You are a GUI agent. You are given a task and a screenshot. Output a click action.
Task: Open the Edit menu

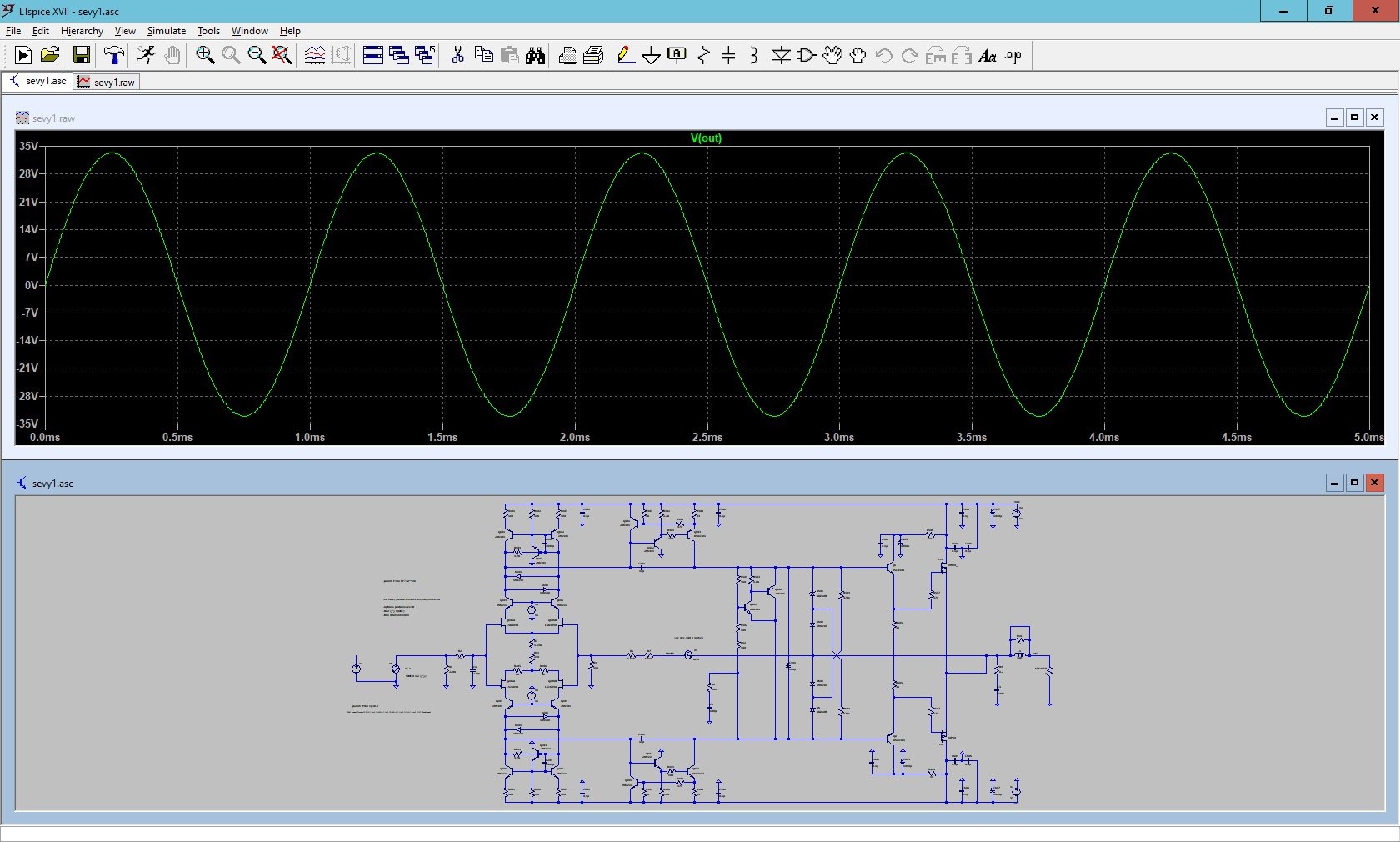click(x=41, y=31)
